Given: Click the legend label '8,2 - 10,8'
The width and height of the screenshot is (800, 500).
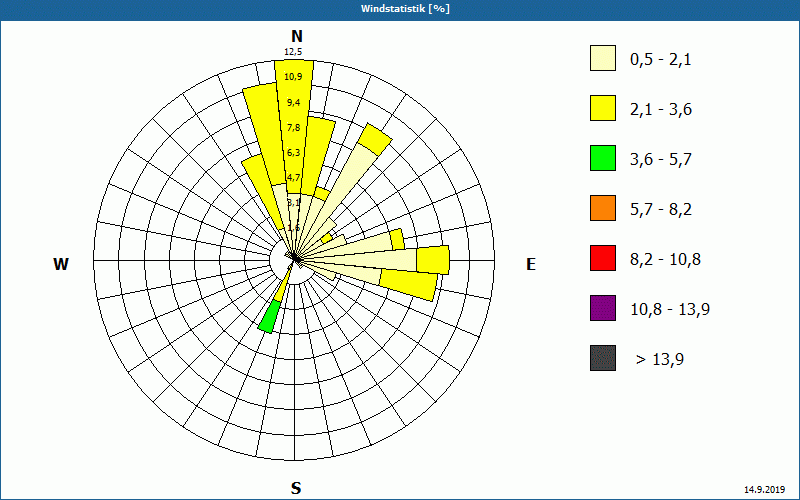Looking at the screenshot, I should [x=665, y=260].
